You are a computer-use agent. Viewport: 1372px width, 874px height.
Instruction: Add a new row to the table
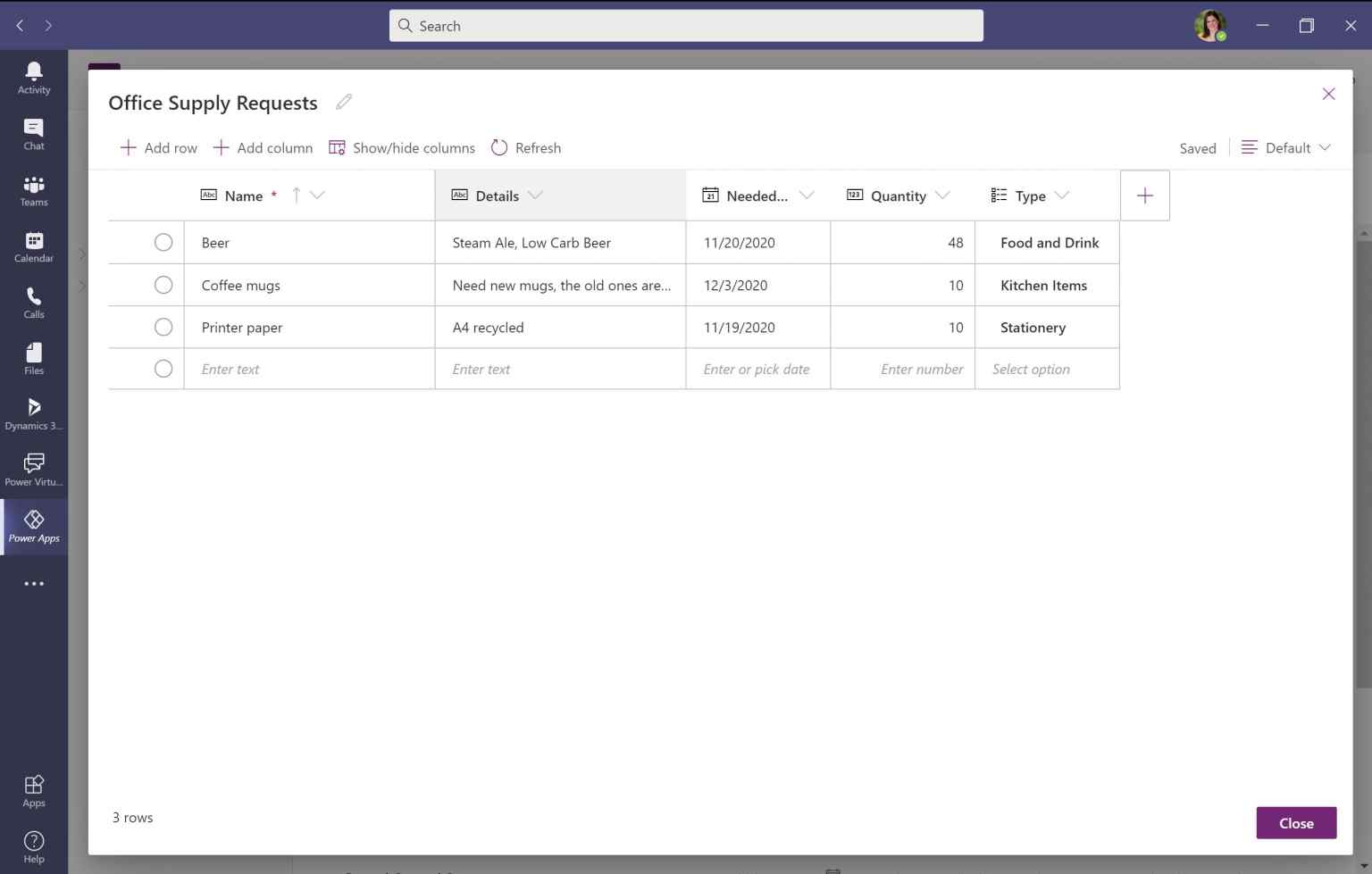pyautogui.click(x=158, y=147)
